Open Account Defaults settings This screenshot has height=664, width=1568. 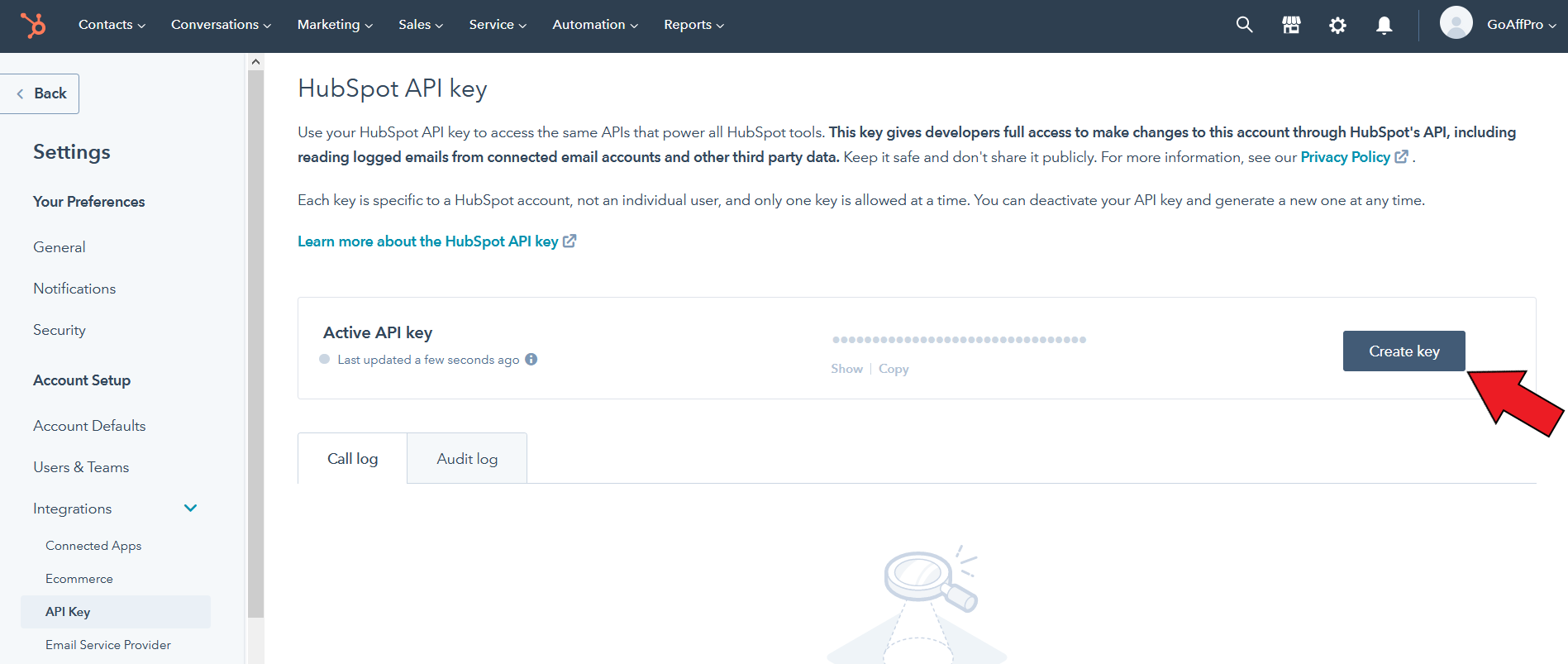(x=89, y=426)
